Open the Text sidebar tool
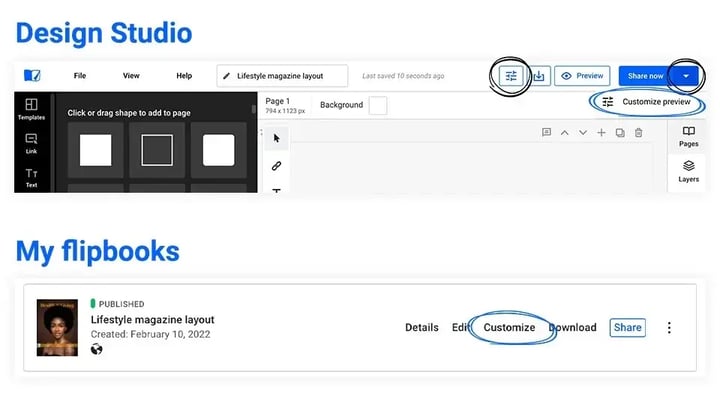This screenshot has height=399, width=720. [x=31, y=178]
